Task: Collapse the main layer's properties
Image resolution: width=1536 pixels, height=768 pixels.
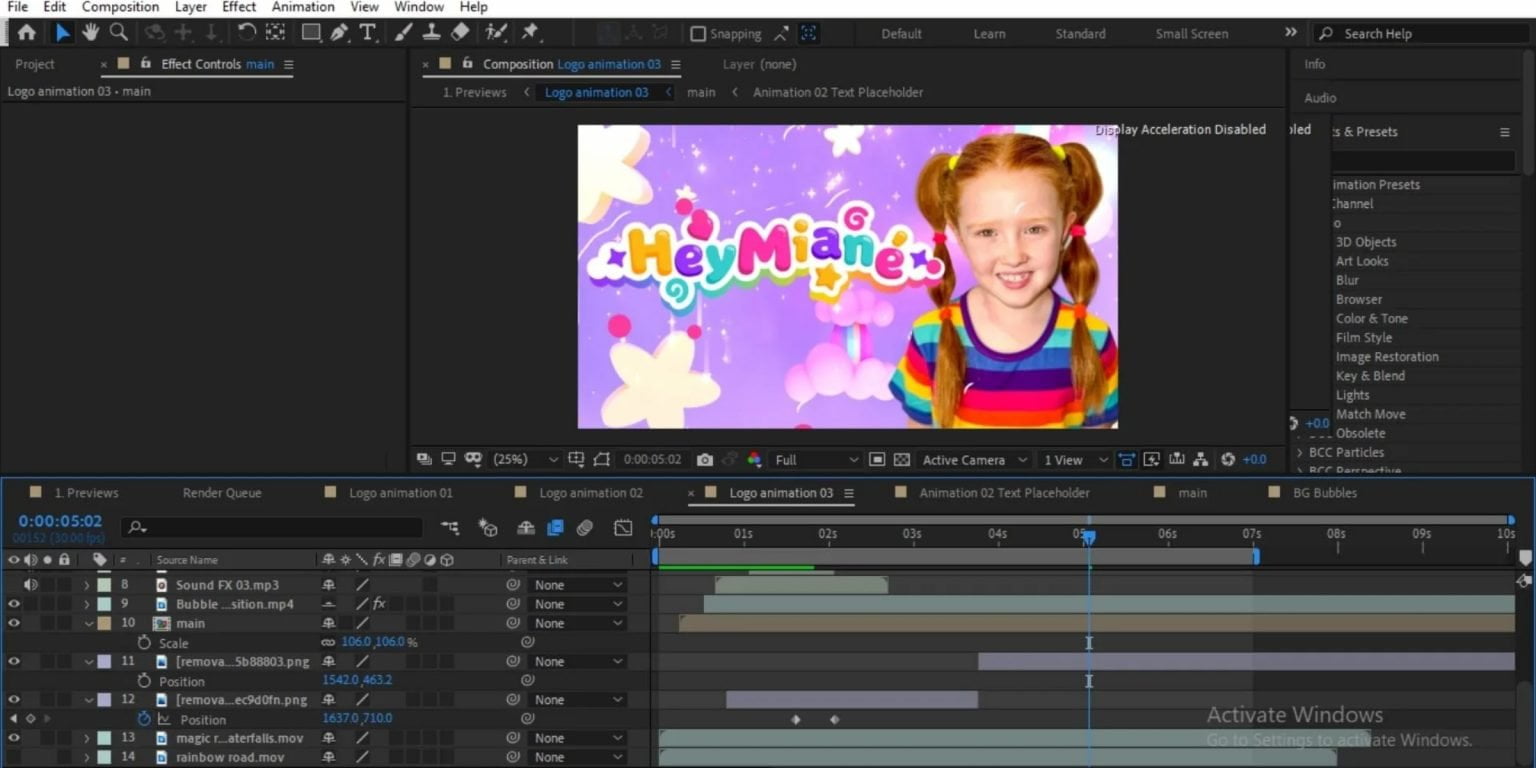Action: click(88, 622)
